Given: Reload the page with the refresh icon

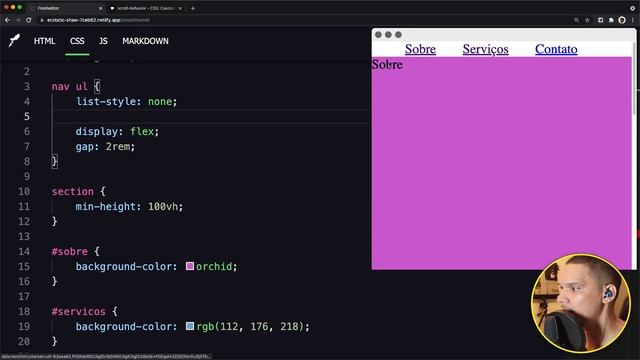Looking at the screenshot, I should click(29, 20).
